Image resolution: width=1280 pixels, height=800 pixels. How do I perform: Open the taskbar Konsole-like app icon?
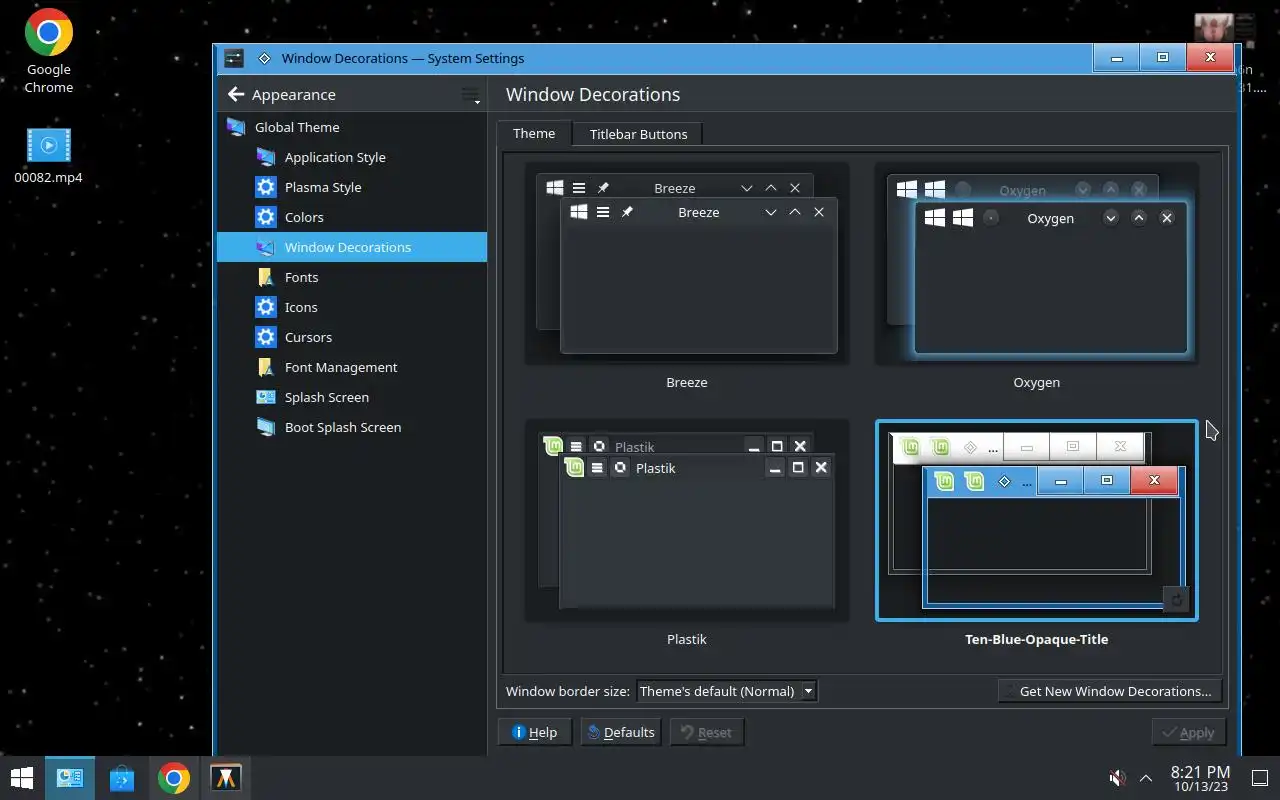coord(225,778)
